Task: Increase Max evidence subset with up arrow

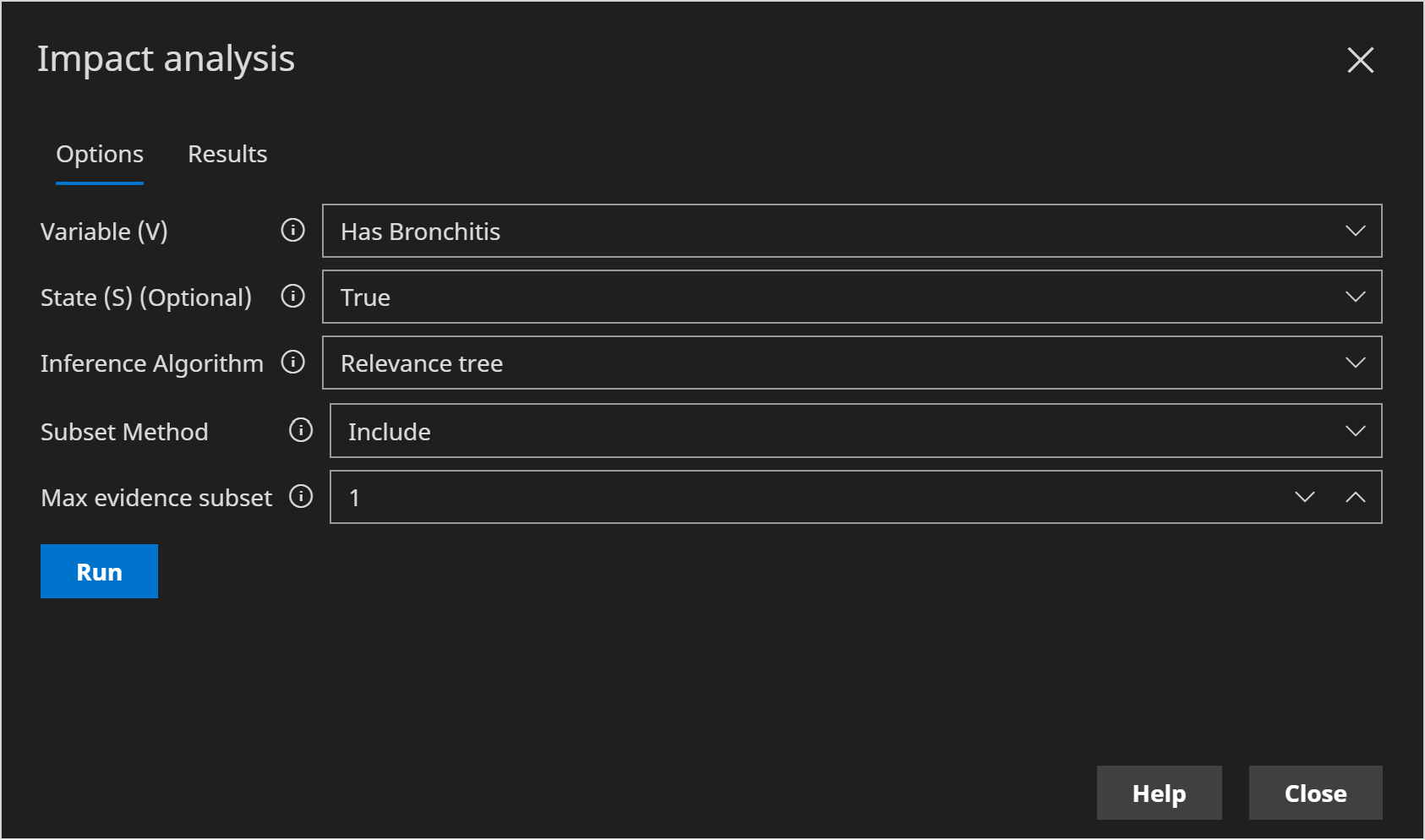Action: 1355,497
